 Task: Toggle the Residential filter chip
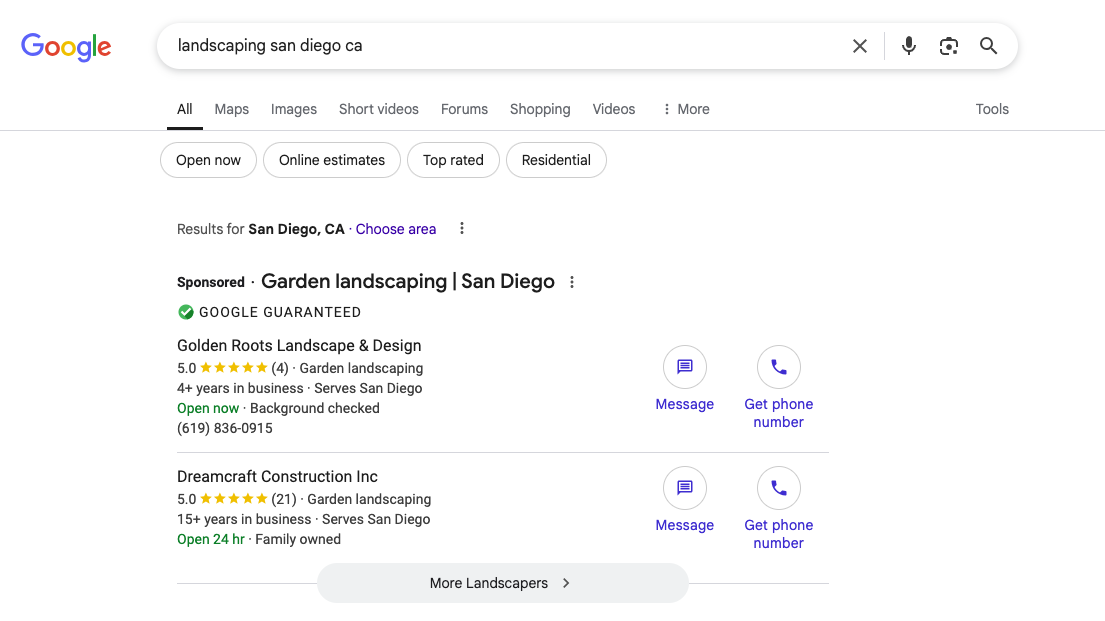point(556,160)
